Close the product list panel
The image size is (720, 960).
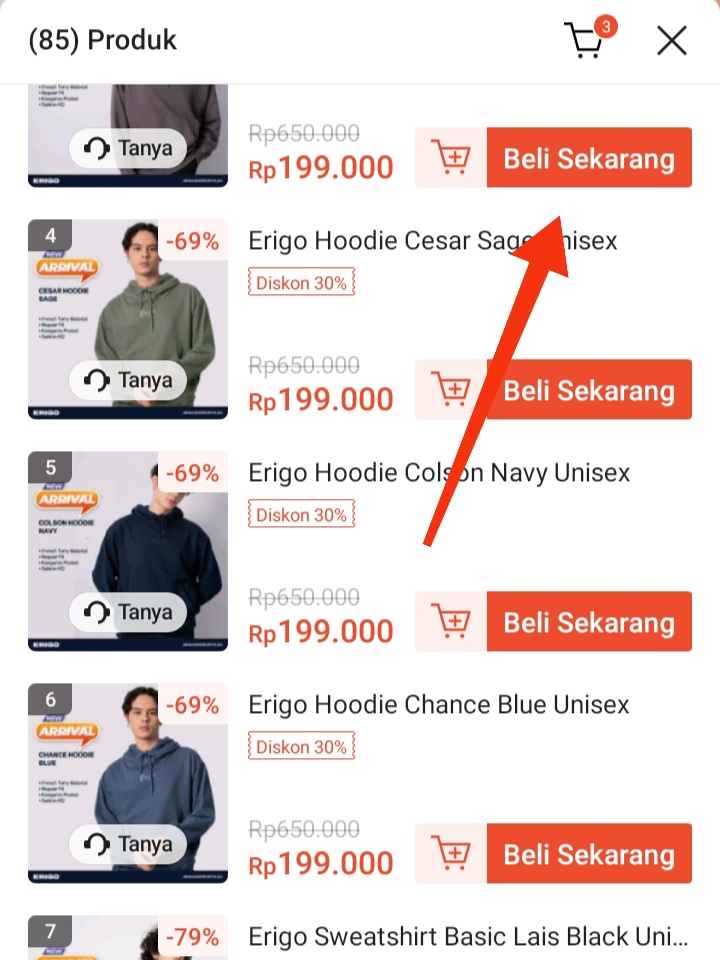coord(672,41)
